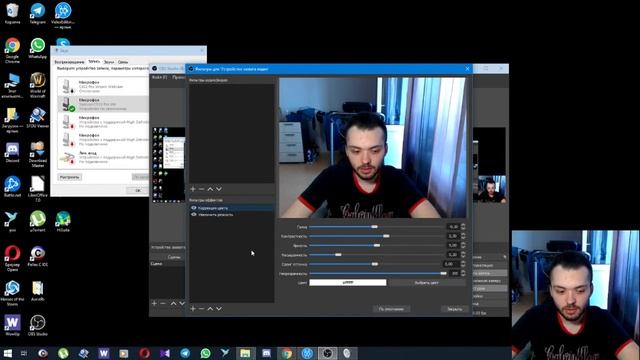Remove scene with minus icon in OBS main window
This screenshot has width=640, height=360.
(x=163, y=303)
